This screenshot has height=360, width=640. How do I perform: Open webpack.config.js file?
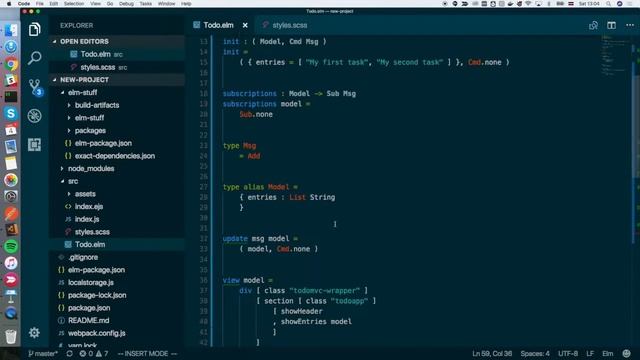(117, 333)
